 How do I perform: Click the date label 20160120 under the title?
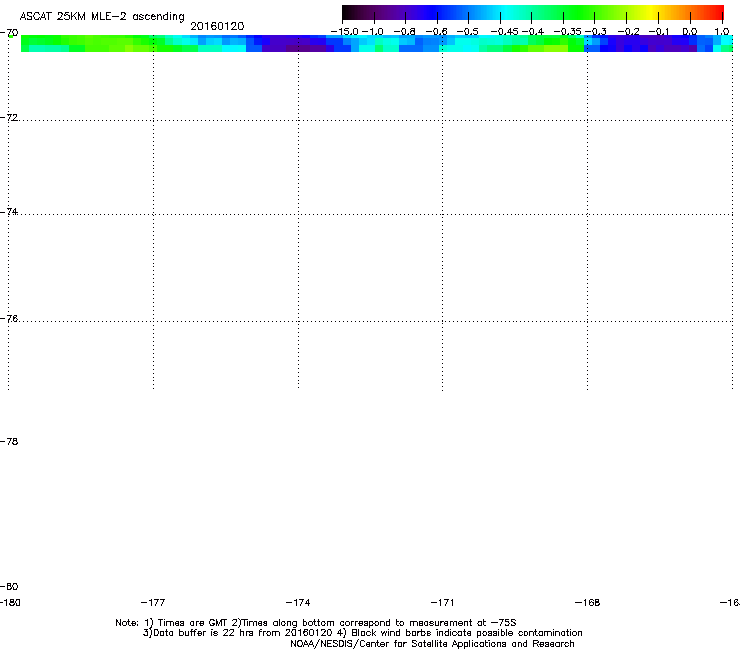pyautogui.click(x=217, y=26)
